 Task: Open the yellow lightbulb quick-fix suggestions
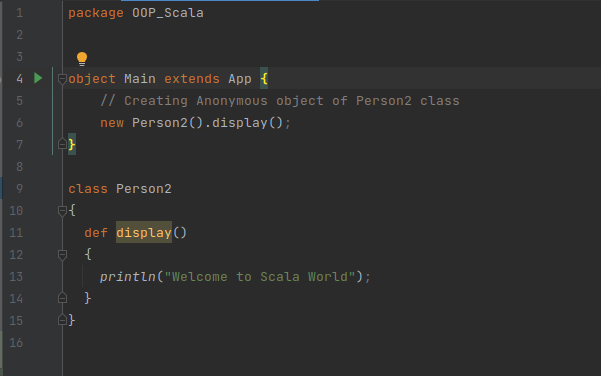(x=82, y=59)
